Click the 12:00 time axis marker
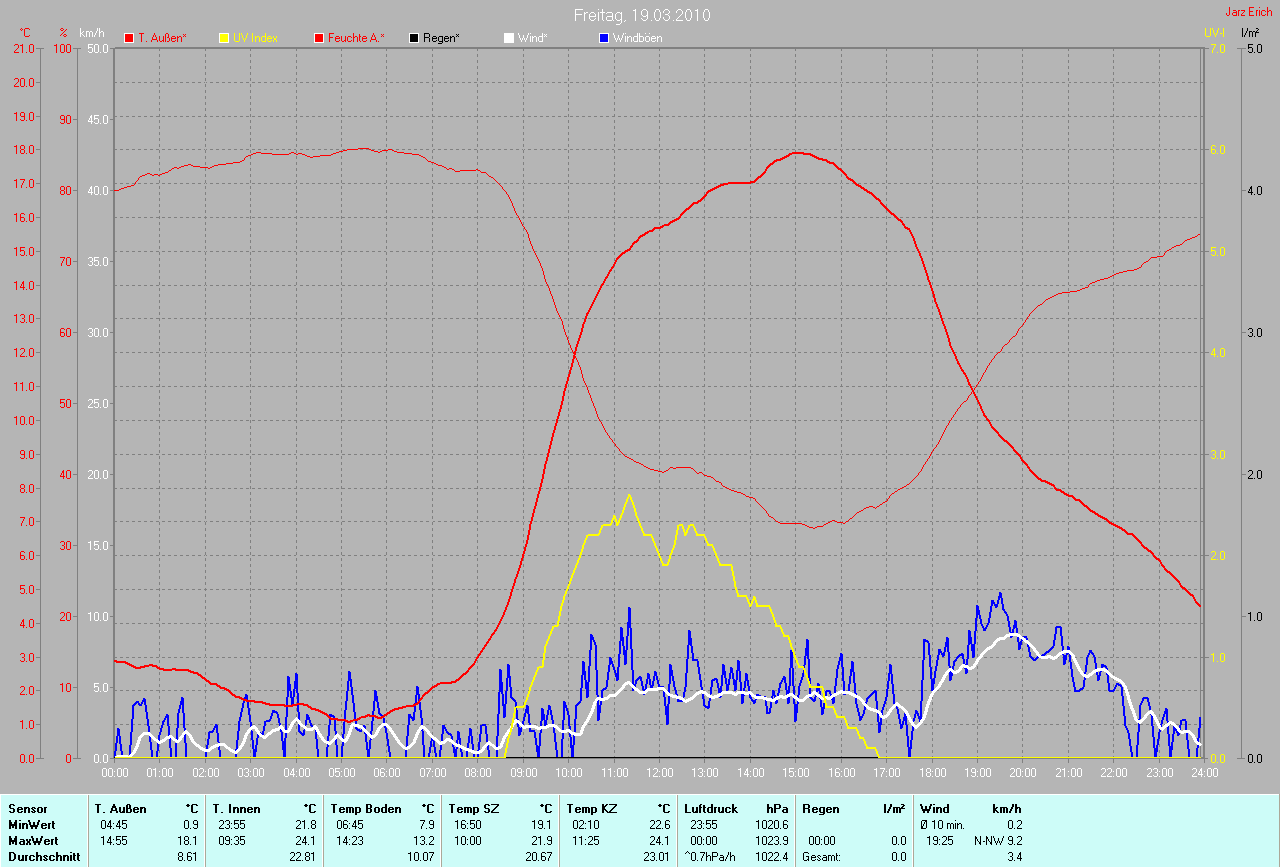 pyautogui.click(x=659, y=772)
